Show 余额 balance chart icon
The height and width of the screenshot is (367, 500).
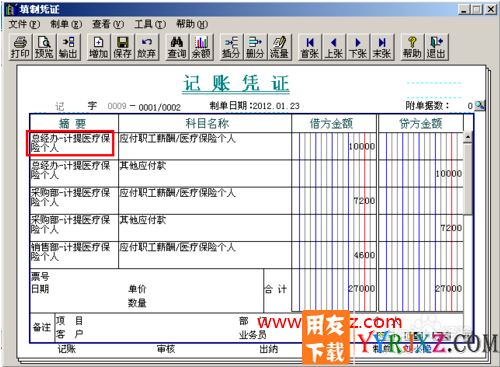(201, 47)
